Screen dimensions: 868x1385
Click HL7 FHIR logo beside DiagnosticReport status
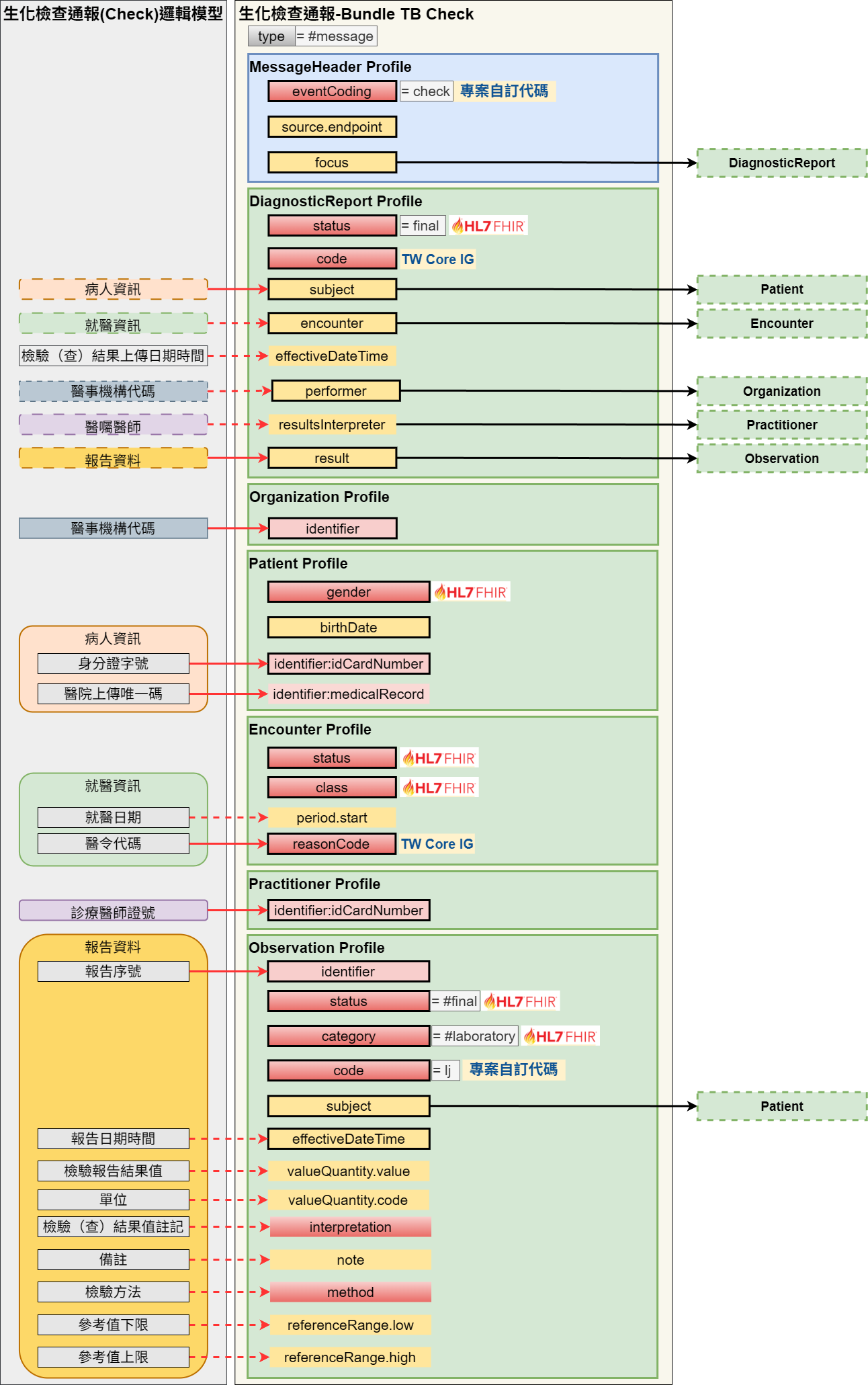pos(488,226)
